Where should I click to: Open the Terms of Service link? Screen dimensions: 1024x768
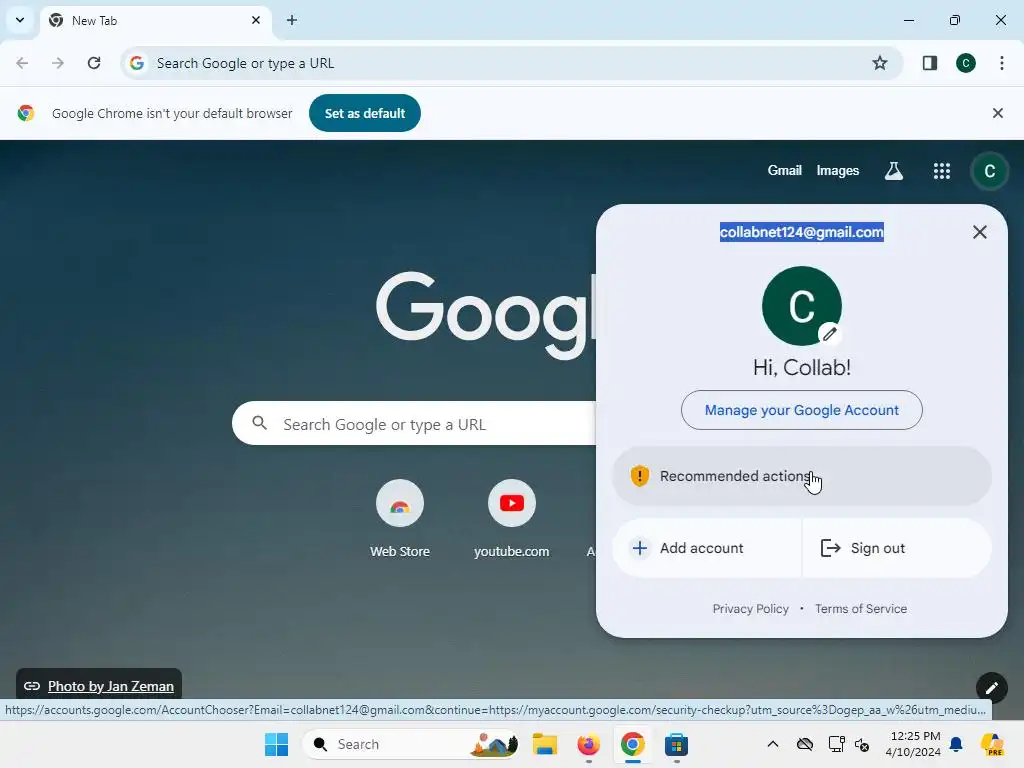(861, 609)
